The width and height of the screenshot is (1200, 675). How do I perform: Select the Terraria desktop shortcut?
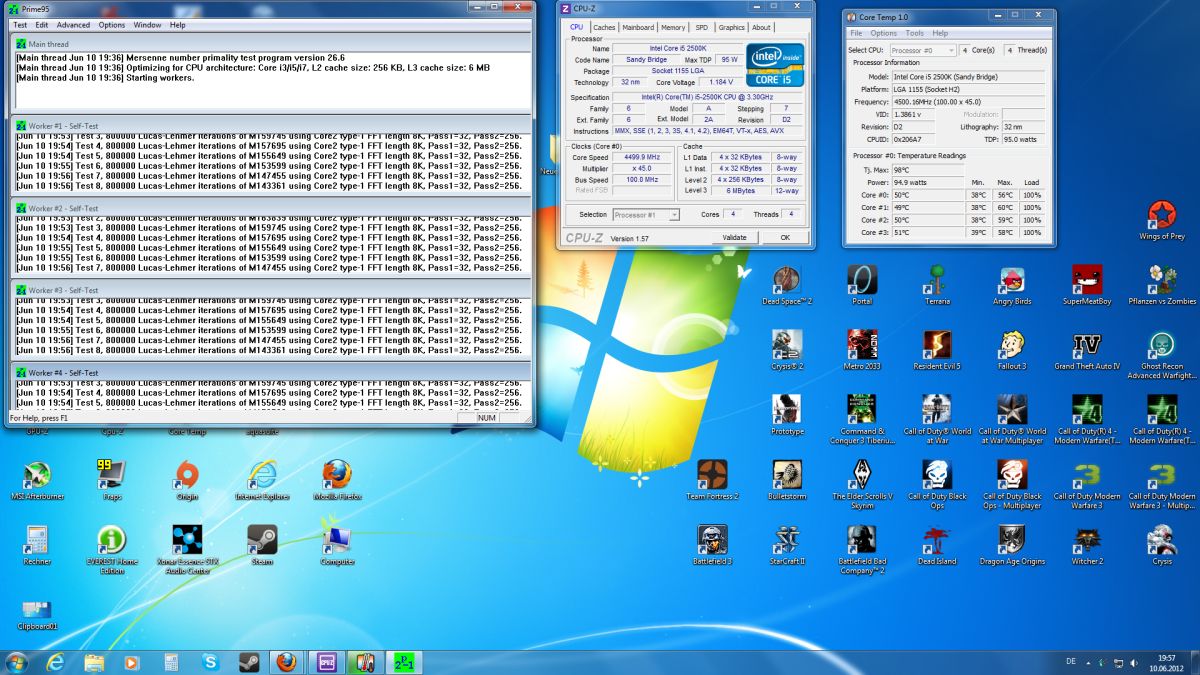pyautogui.click(x=937, y=285)
